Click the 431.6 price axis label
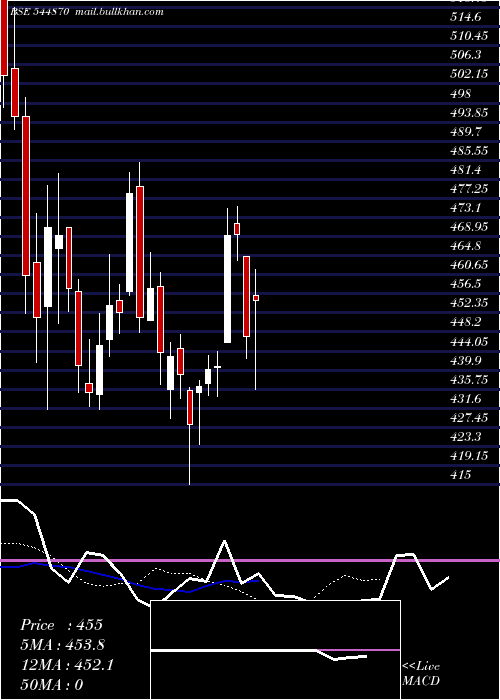Screen dimensions: 500x700 coord(465,398)
